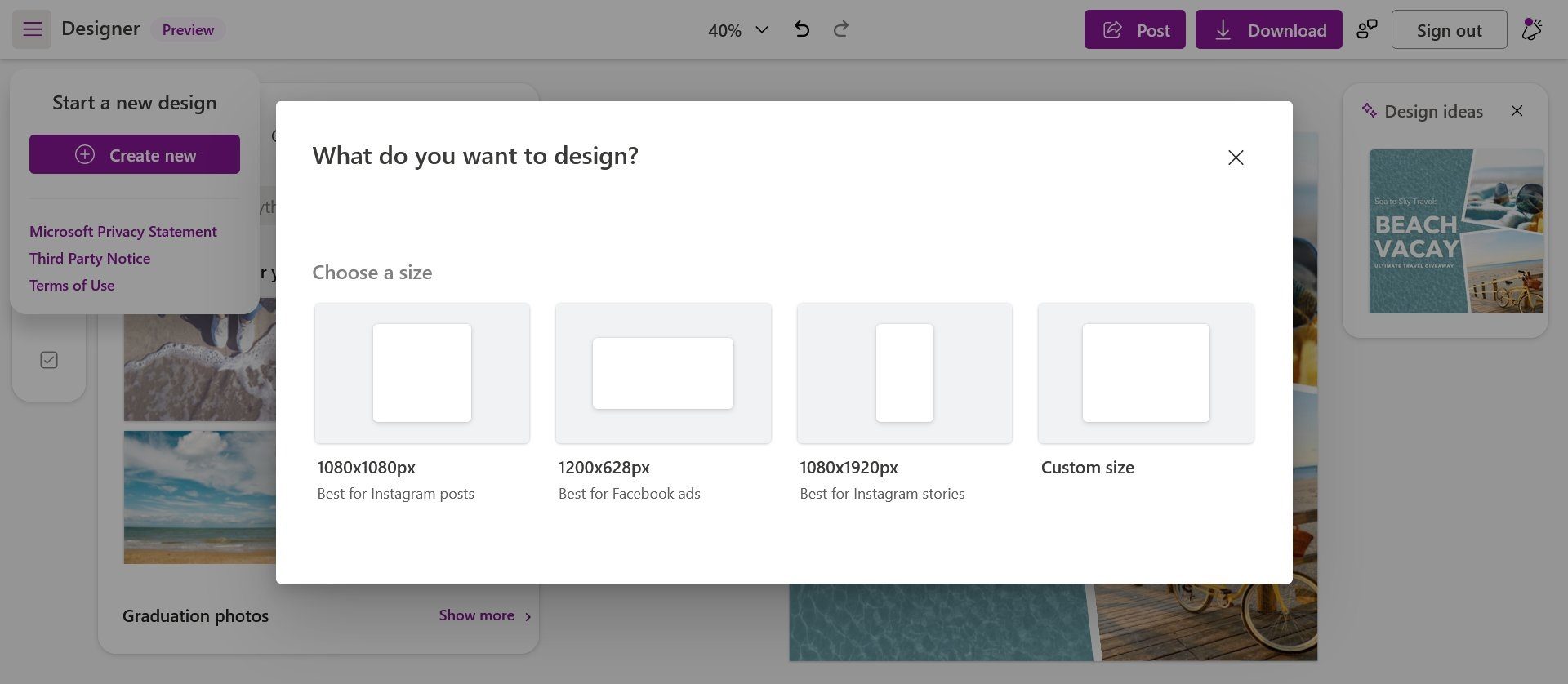Click the undo arrow icon
The width and height of the screenshot is (1568, 684).
point(801,29)
